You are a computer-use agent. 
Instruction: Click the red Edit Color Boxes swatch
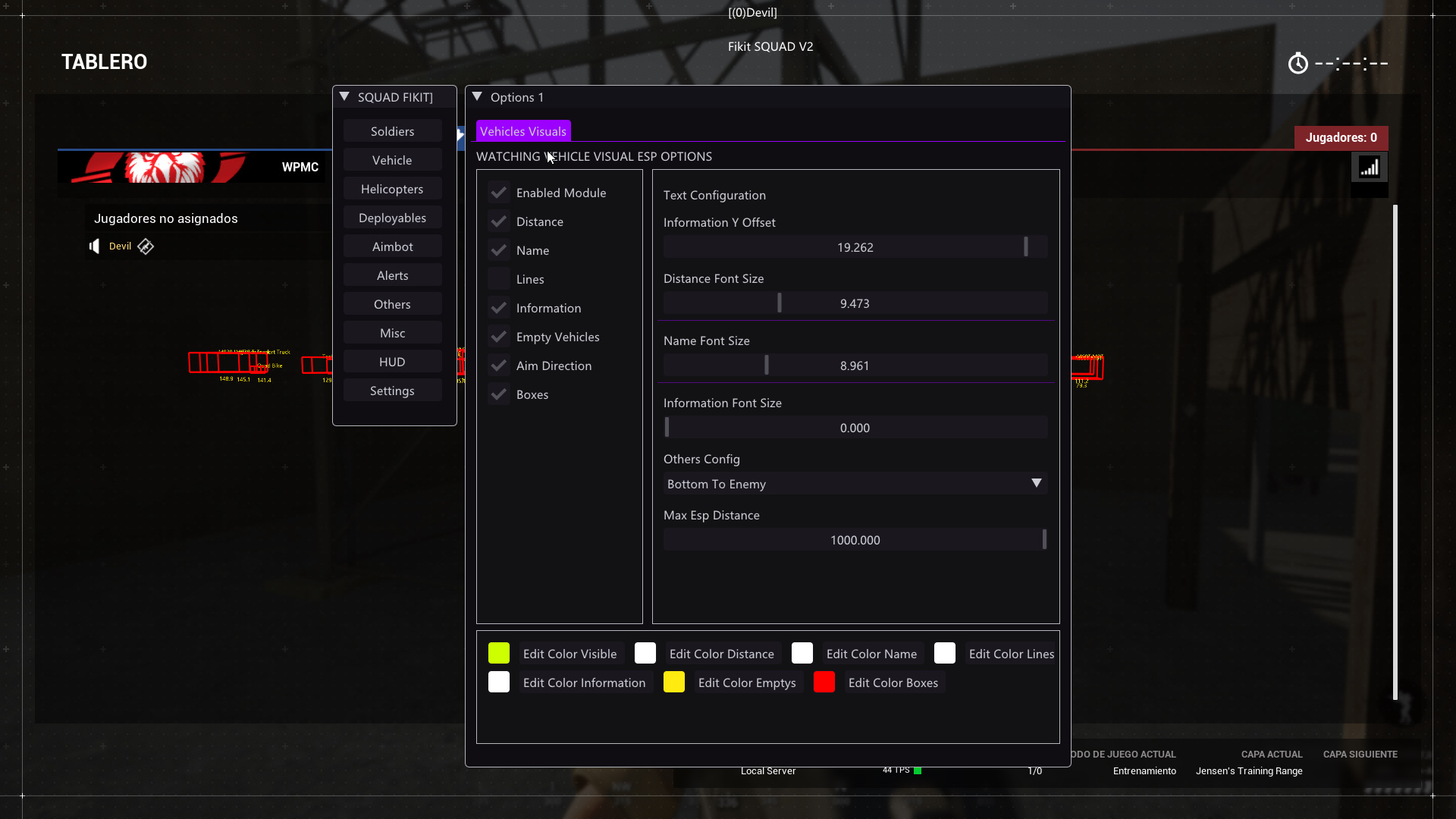(x=824, y=682)
